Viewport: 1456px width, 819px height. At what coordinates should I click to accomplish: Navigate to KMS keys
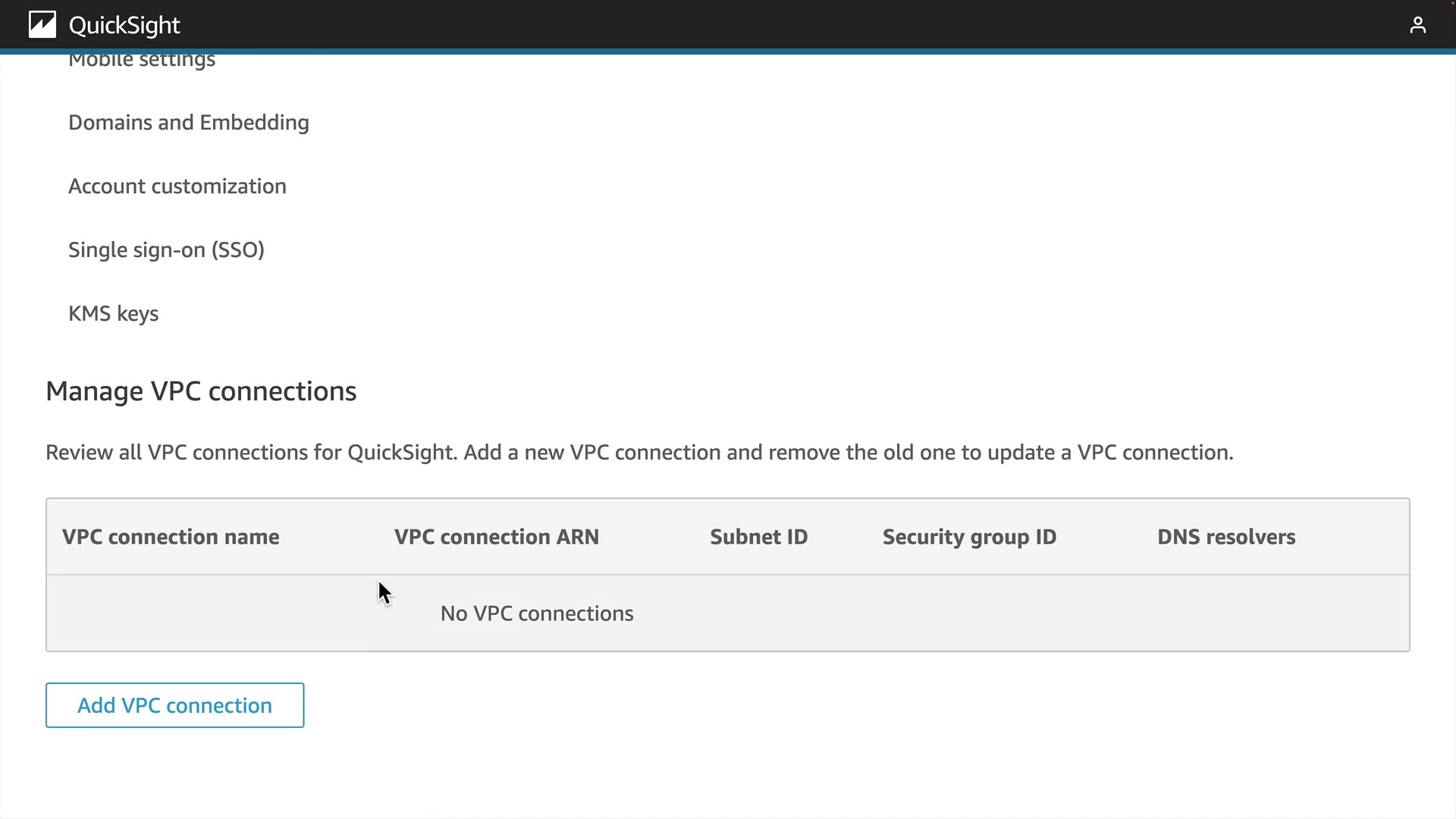(x=113, y=314)
